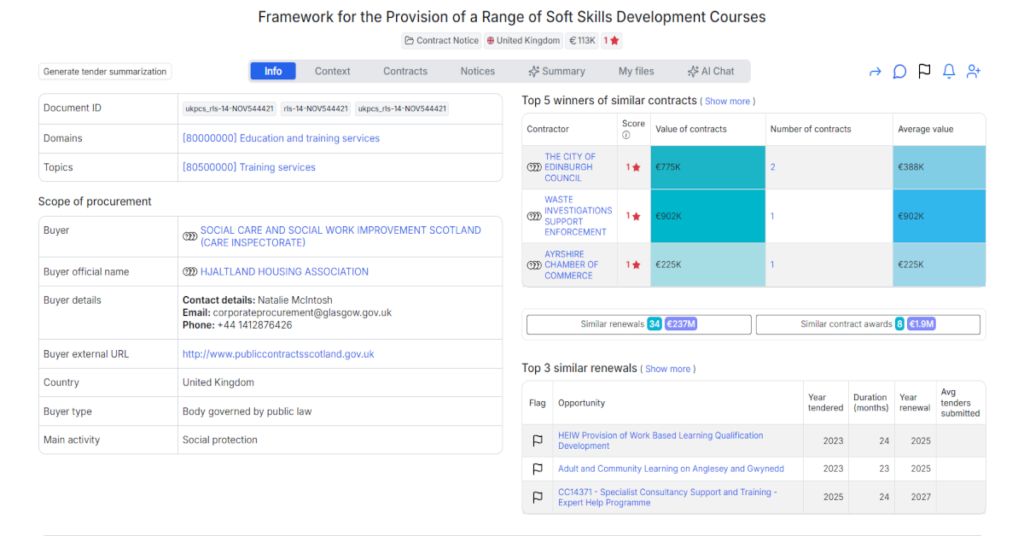This screenshot has height=536, width=1024.
Task: Click the icon next to Social Care buyer name
Action: click(189, 236)
